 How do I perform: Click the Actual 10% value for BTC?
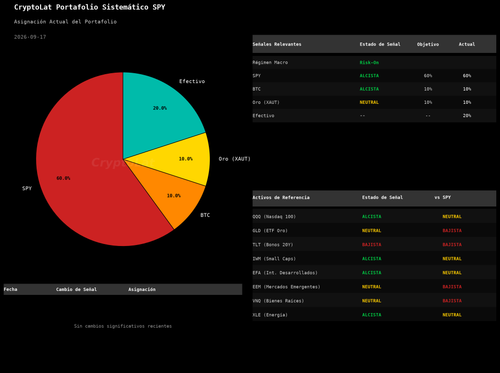point(467,89)
